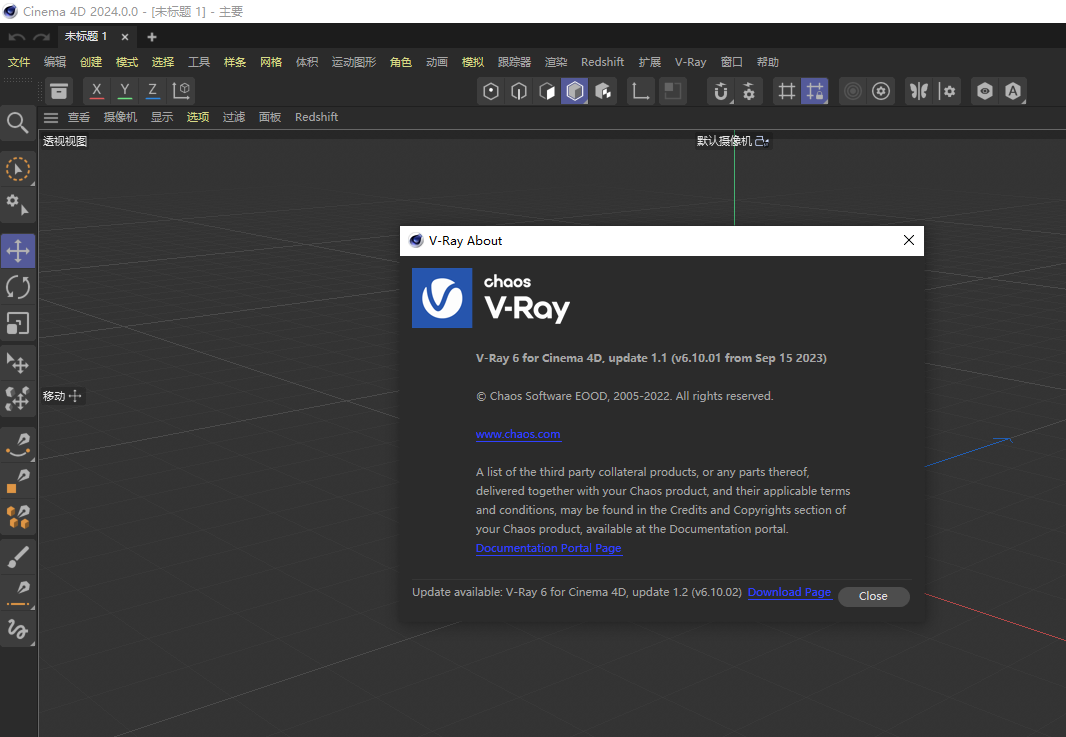Switch to edges mode icon
The height and width of the screenshot is (737, 1066).
click(519, 91)
